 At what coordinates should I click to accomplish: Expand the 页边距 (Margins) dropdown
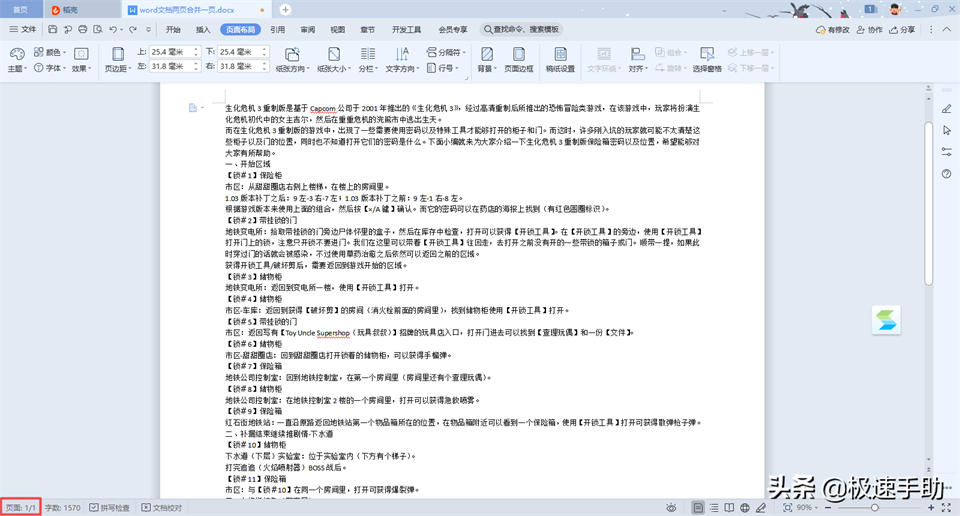click(x=116, y=69)
